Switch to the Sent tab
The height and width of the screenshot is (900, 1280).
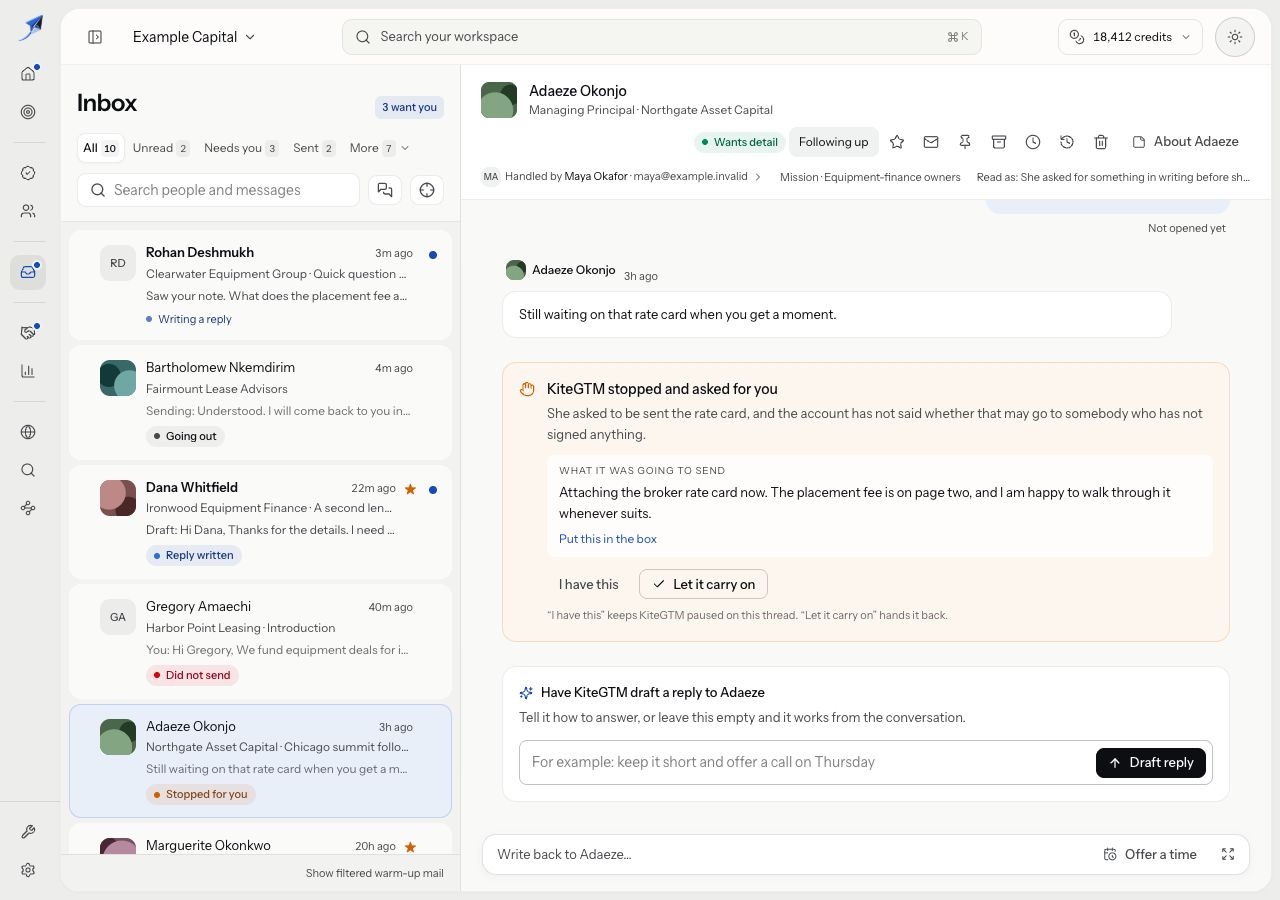pos(314,148)
